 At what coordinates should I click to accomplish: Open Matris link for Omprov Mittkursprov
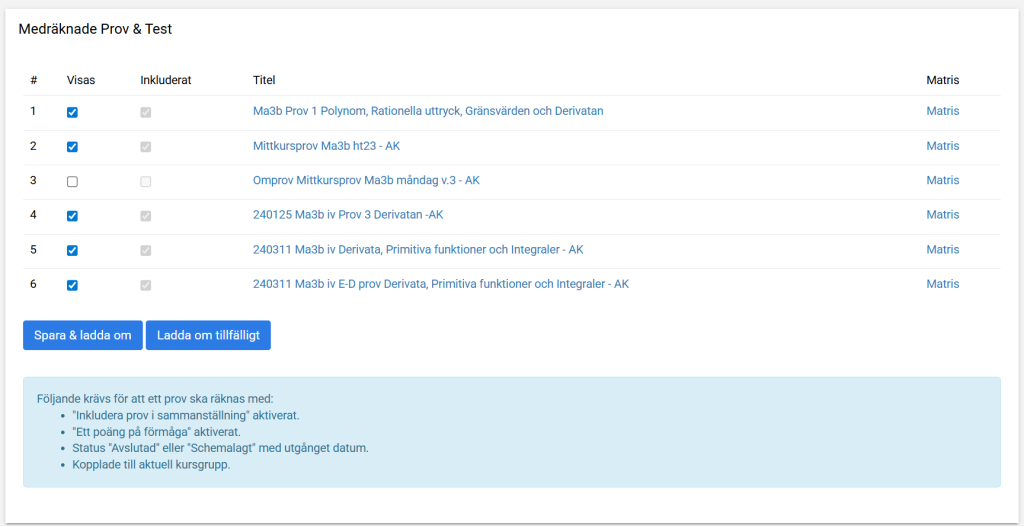coord(942,180)
